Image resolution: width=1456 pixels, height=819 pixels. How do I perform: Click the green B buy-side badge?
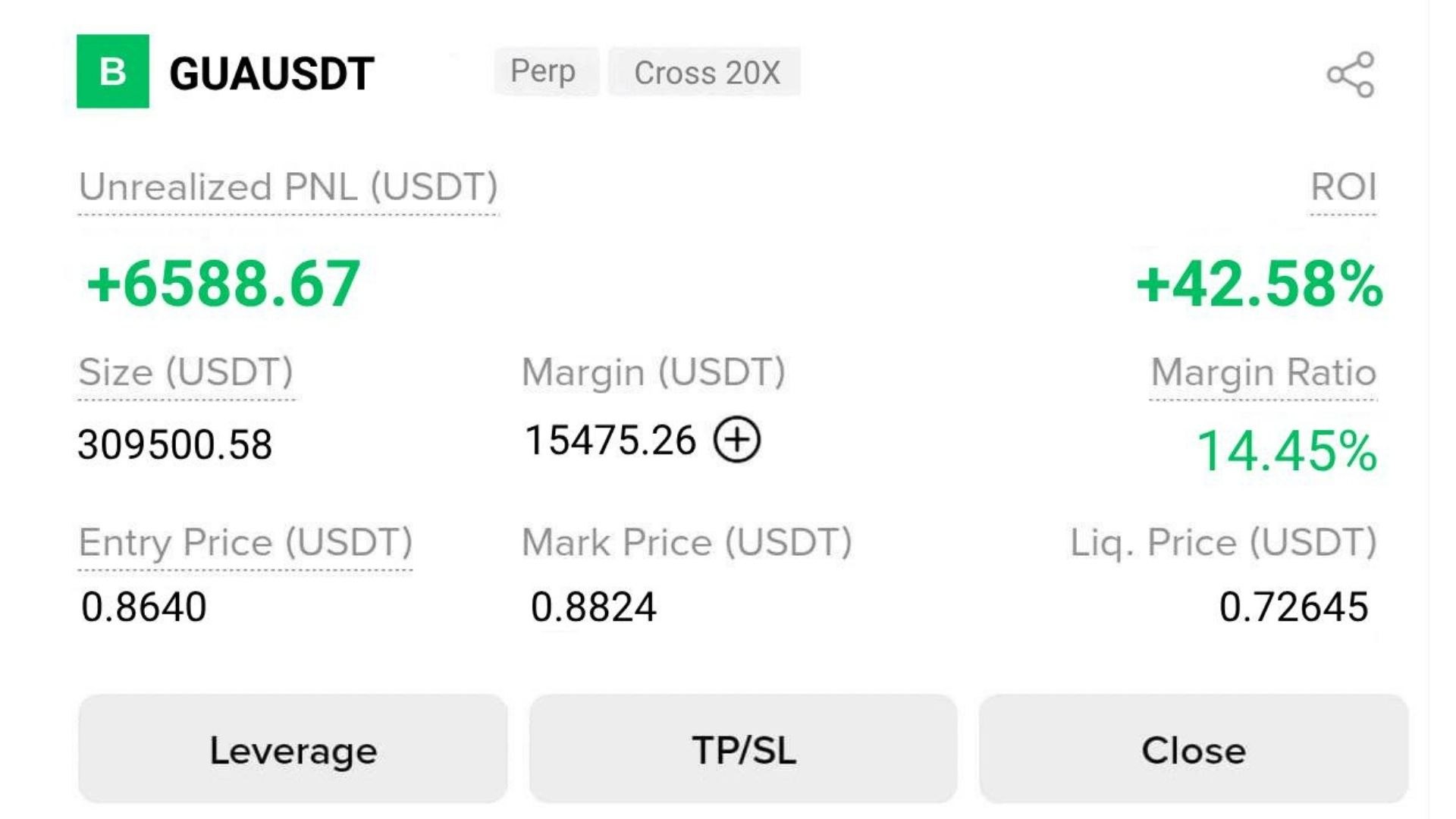113,71
